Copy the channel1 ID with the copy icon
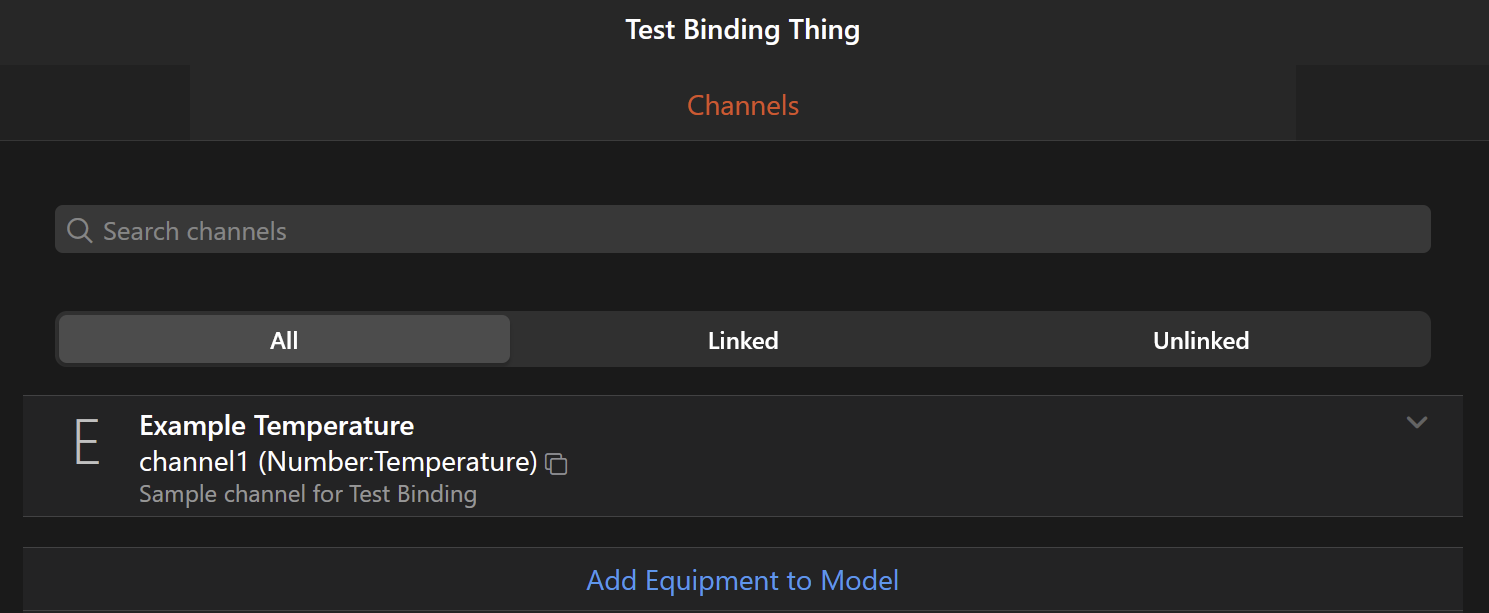 (x=556, y=464)
